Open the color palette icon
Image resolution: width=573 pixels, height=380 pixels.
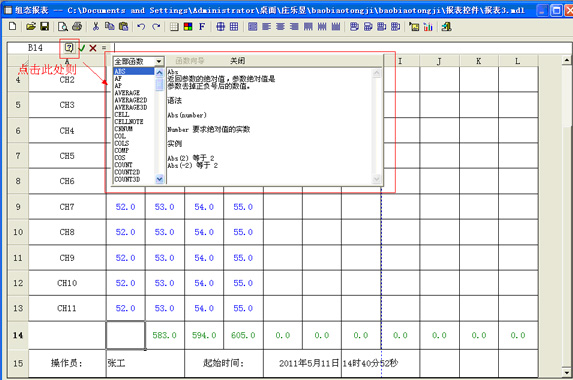click(x=188, y=26)
